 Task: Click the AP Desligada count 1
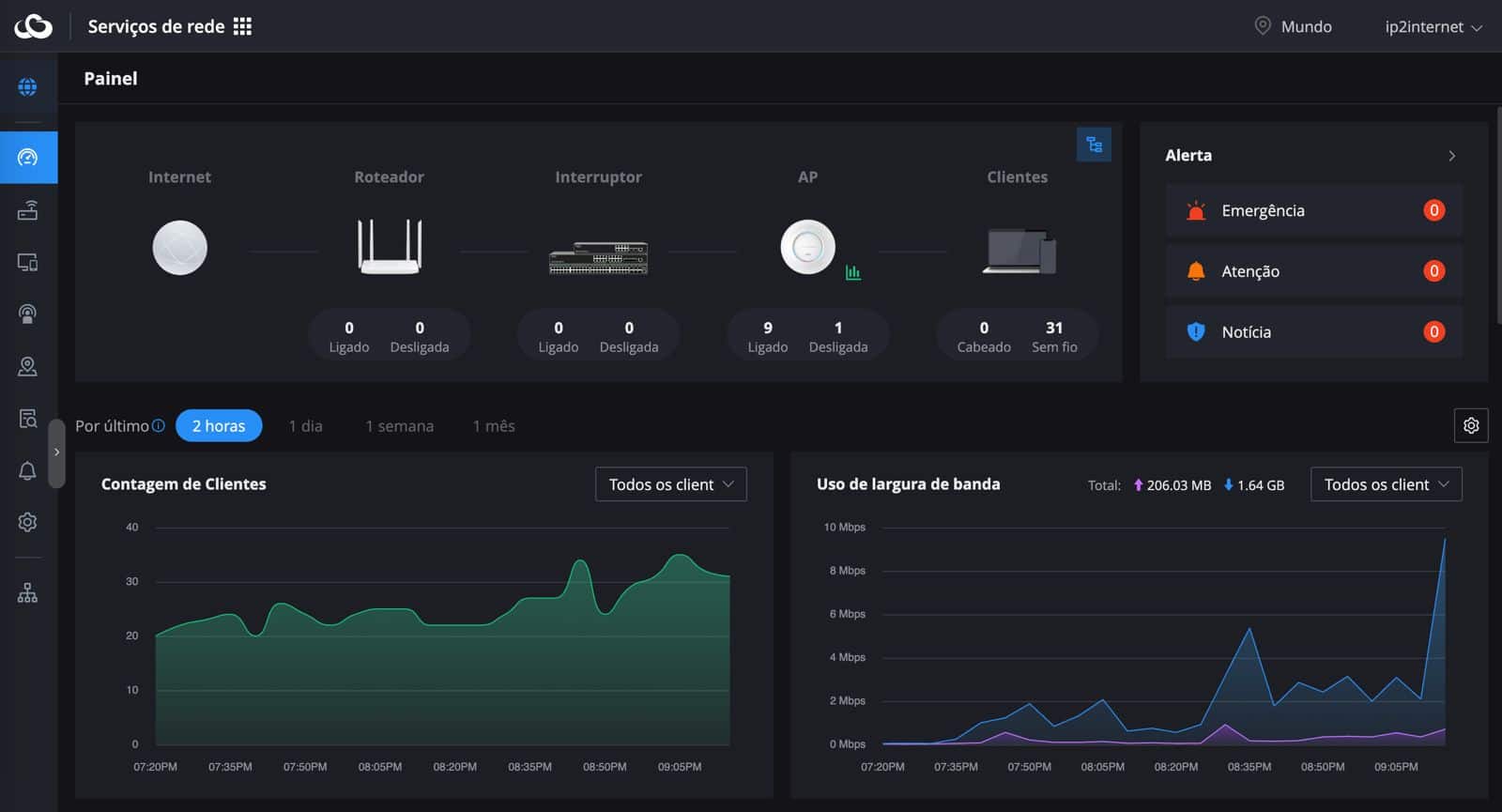[838, 328]
